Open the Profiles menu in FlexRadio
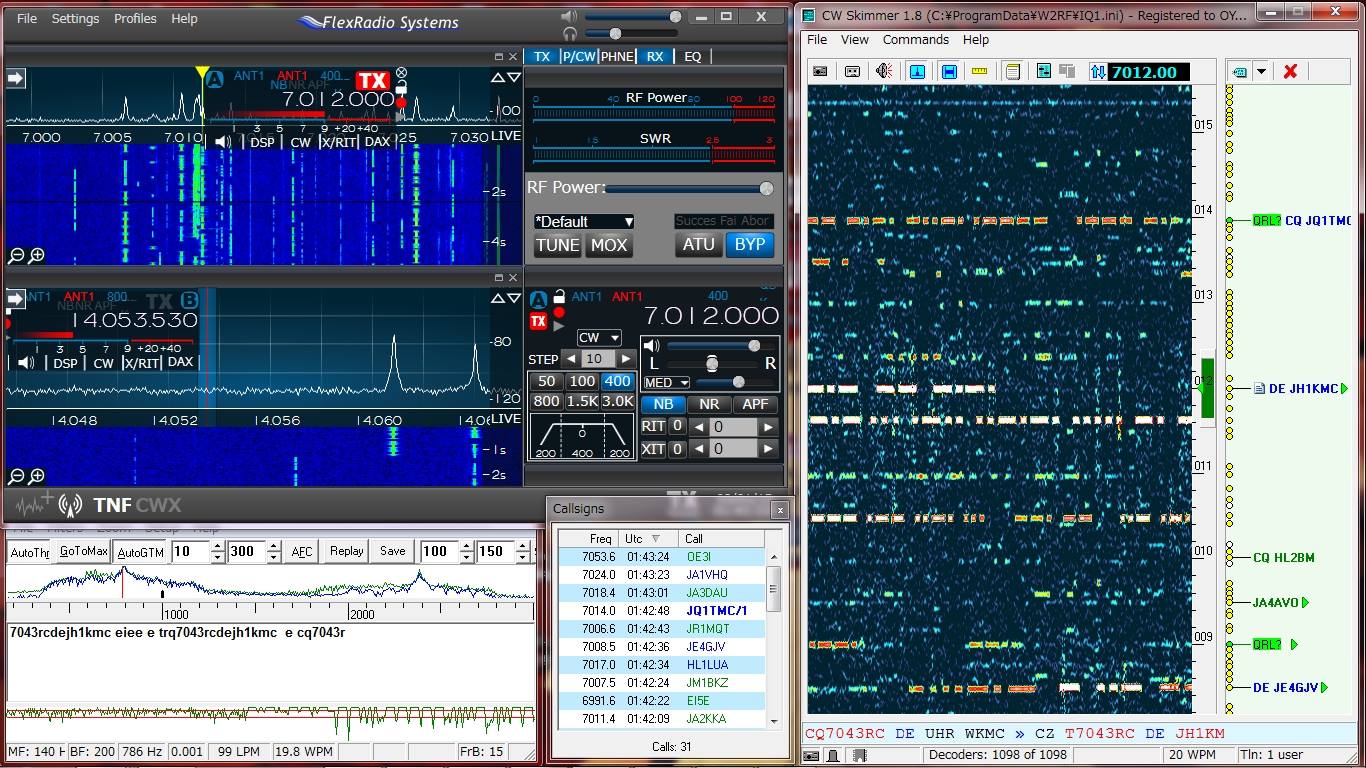Image resolution: width=1366 pixels, height=768 pixels. 135,18
